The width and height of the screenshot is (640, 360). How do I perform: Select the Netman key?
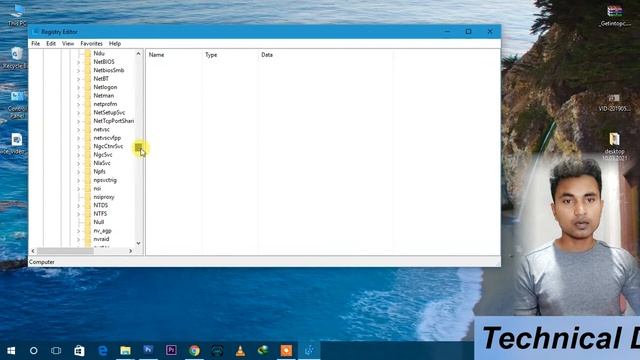103,96
